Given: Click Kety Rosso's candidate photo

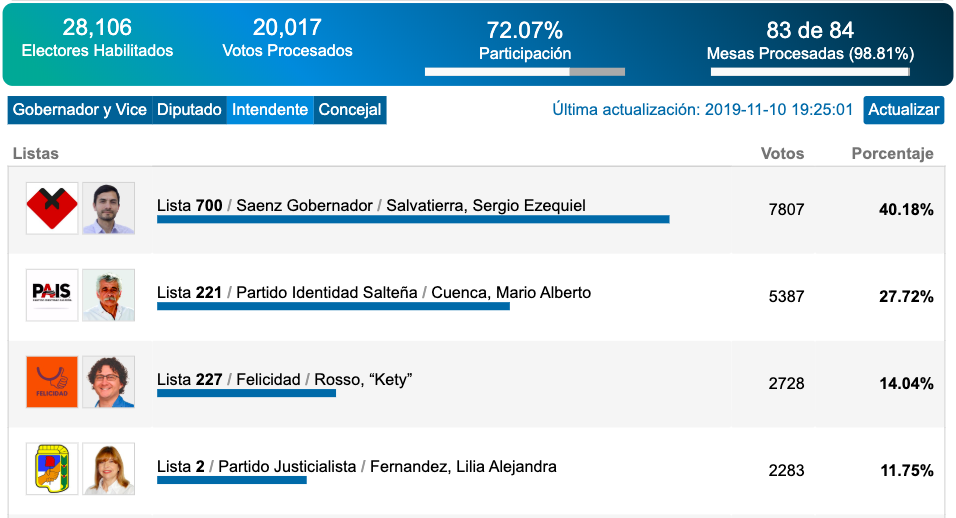Looking at the screenshot, I should (x=108, y=382).
